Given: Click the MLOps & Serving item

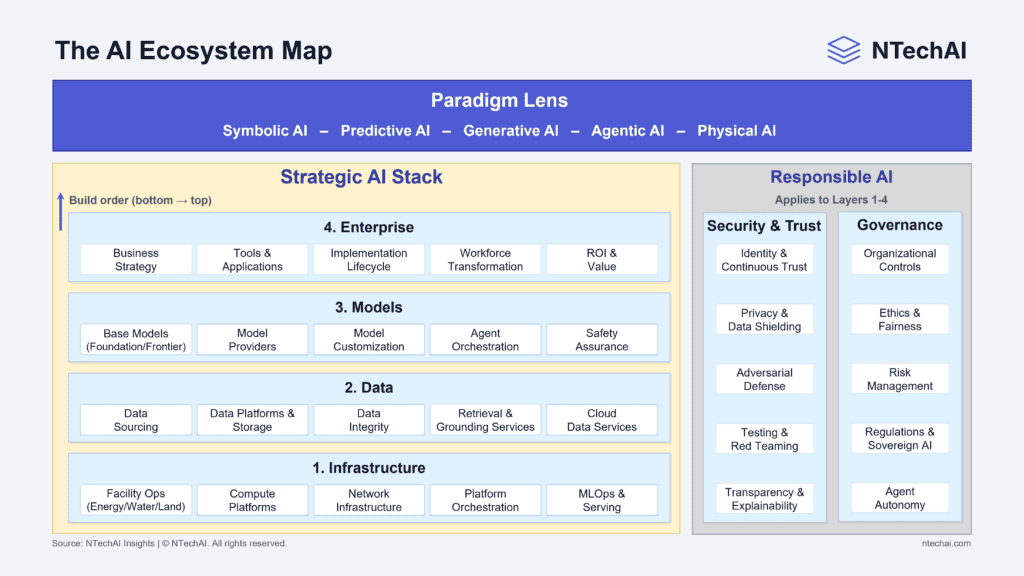Looking at the screenshot, I should click(x=602, y=499).
